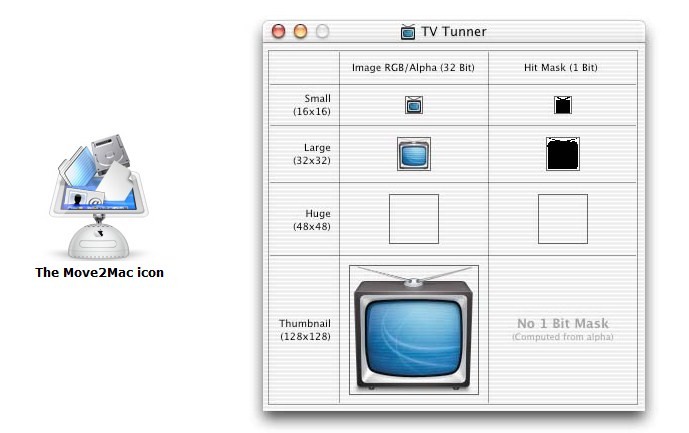Click the 'Thumbnail (128x128)' row label
Viewport: 689px width, 433px height.
[x=305, y=330]
